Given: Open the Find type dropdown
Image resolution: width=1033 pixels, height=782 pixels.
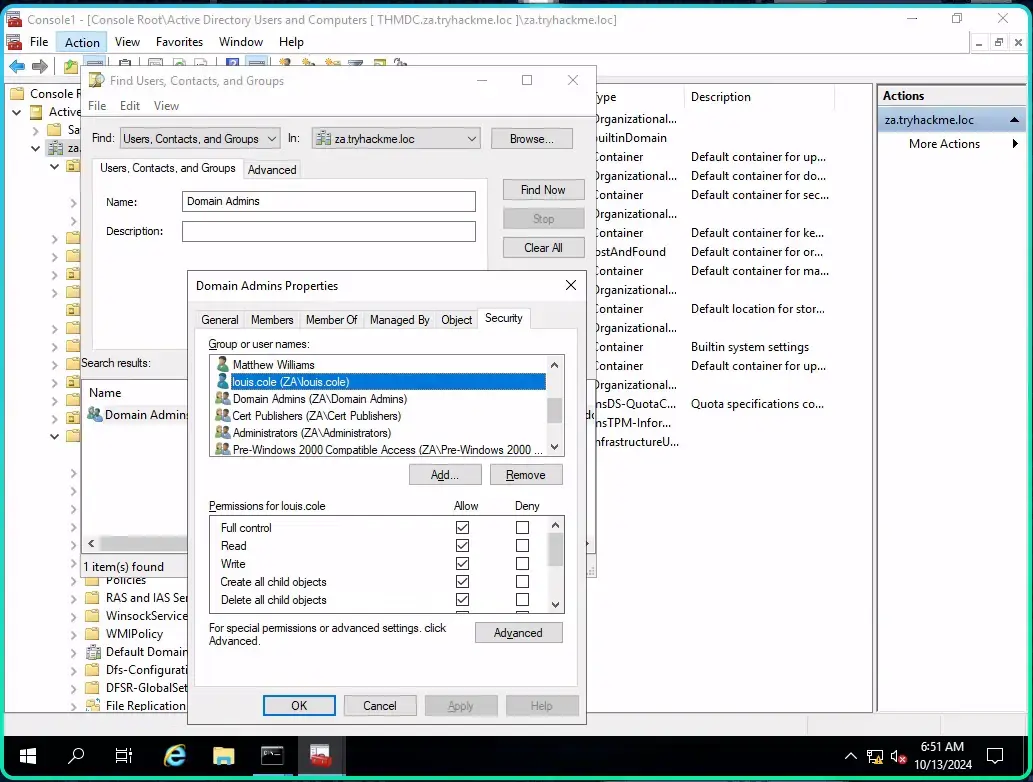Looking at the screenshot, I should point(200,138).
